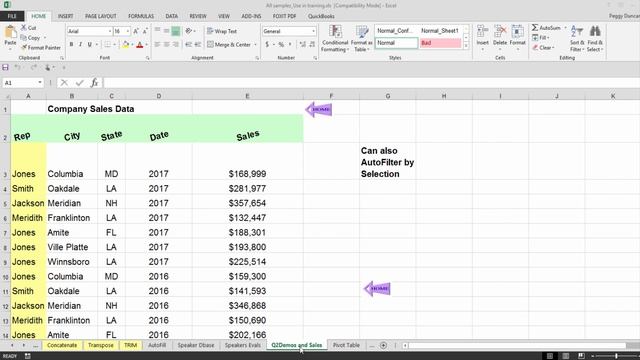Expand the cell styles gallery More arrow
The width and height of the screenshot is (640, 360).
tap(466, 46)
